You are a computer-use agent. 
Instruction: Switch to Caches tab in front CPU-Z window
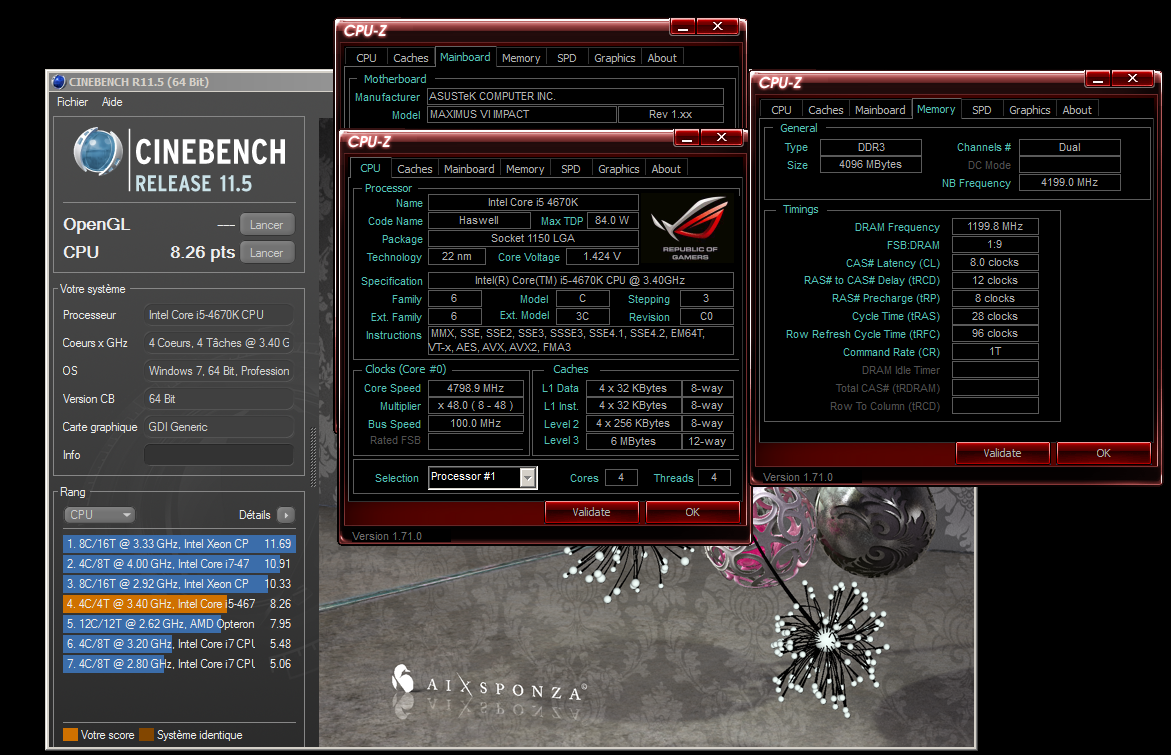tap(414, 169)
